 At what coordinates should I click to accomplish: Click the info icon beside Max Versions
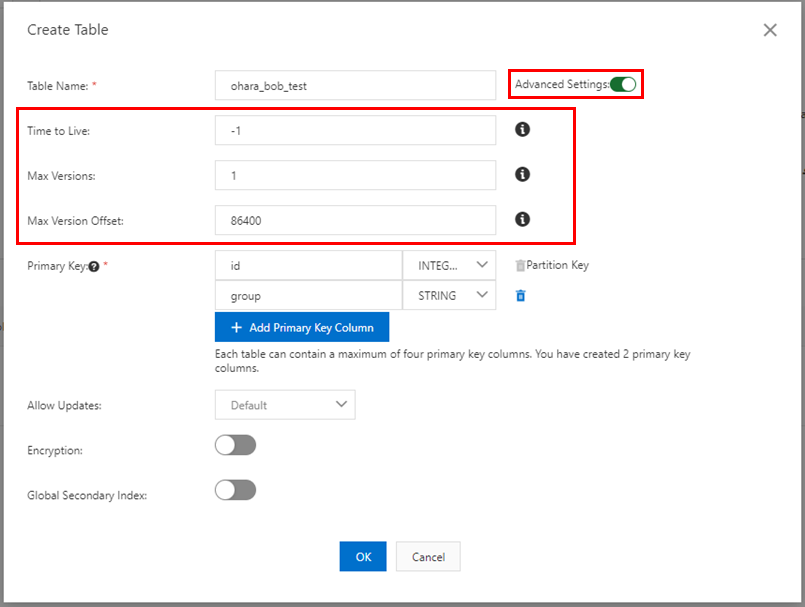coord(521,174)
